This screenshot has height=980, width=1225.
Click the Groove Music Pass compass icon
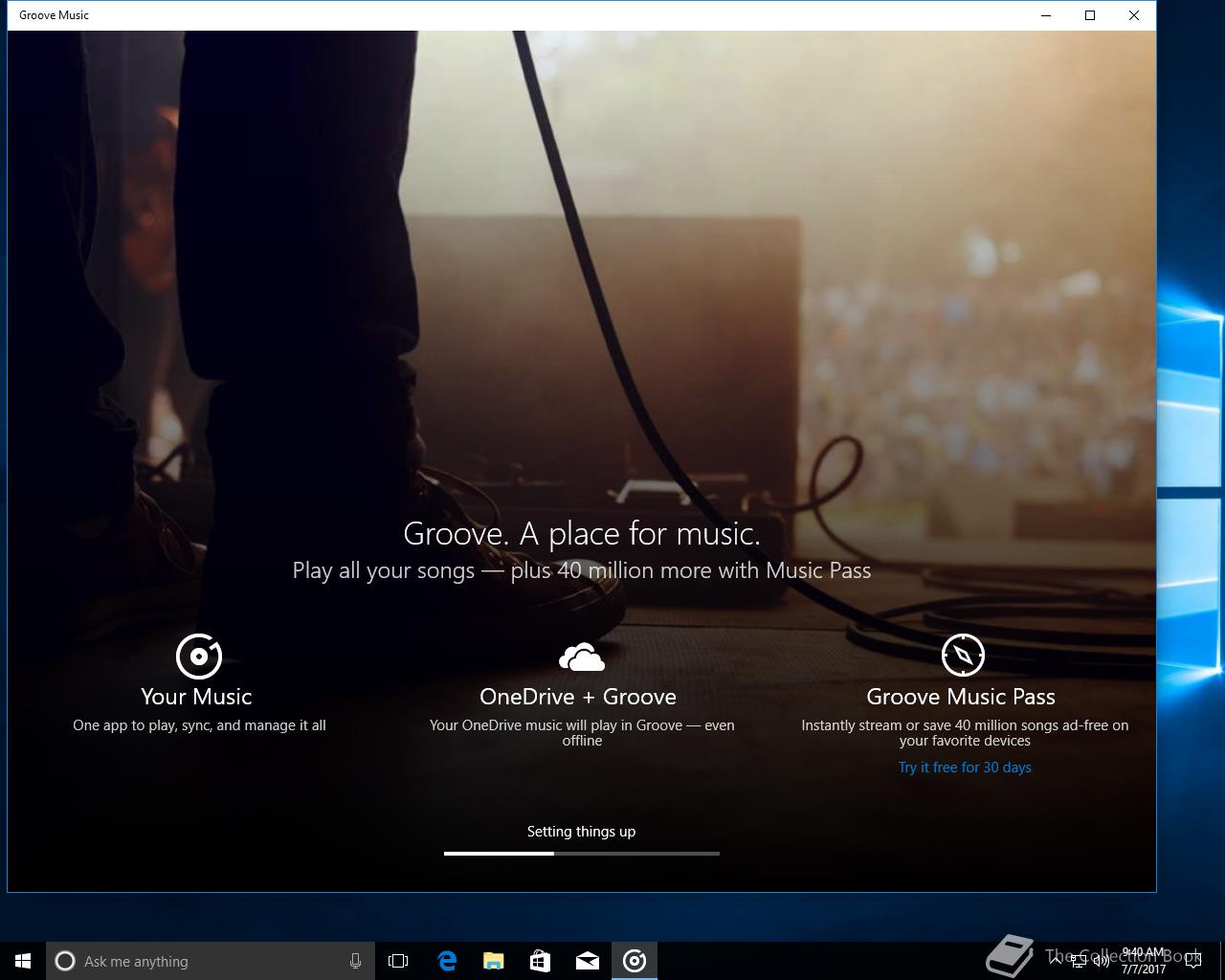(x=963, y=656)
